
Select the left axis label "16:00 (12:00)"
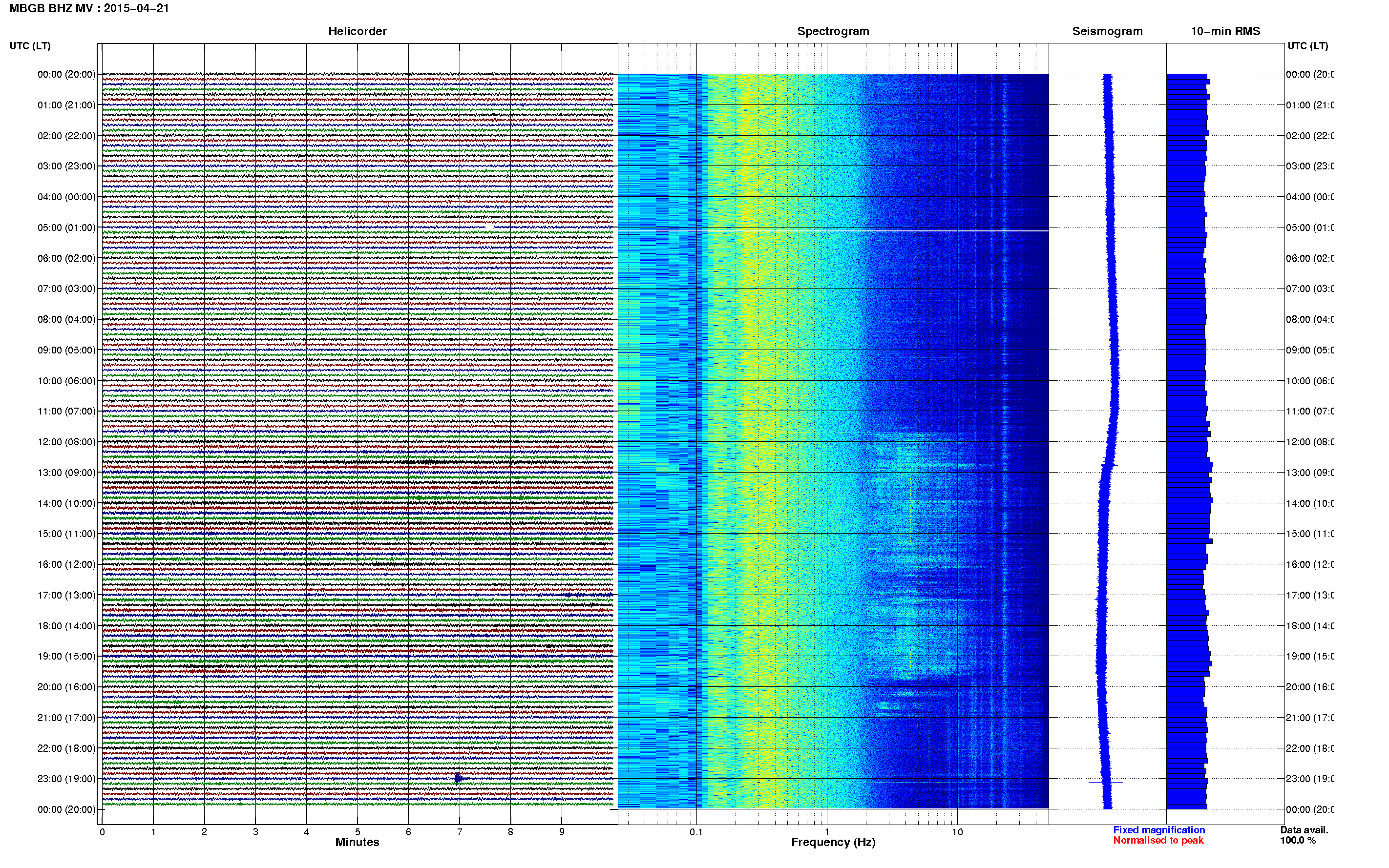coord(66,564)
